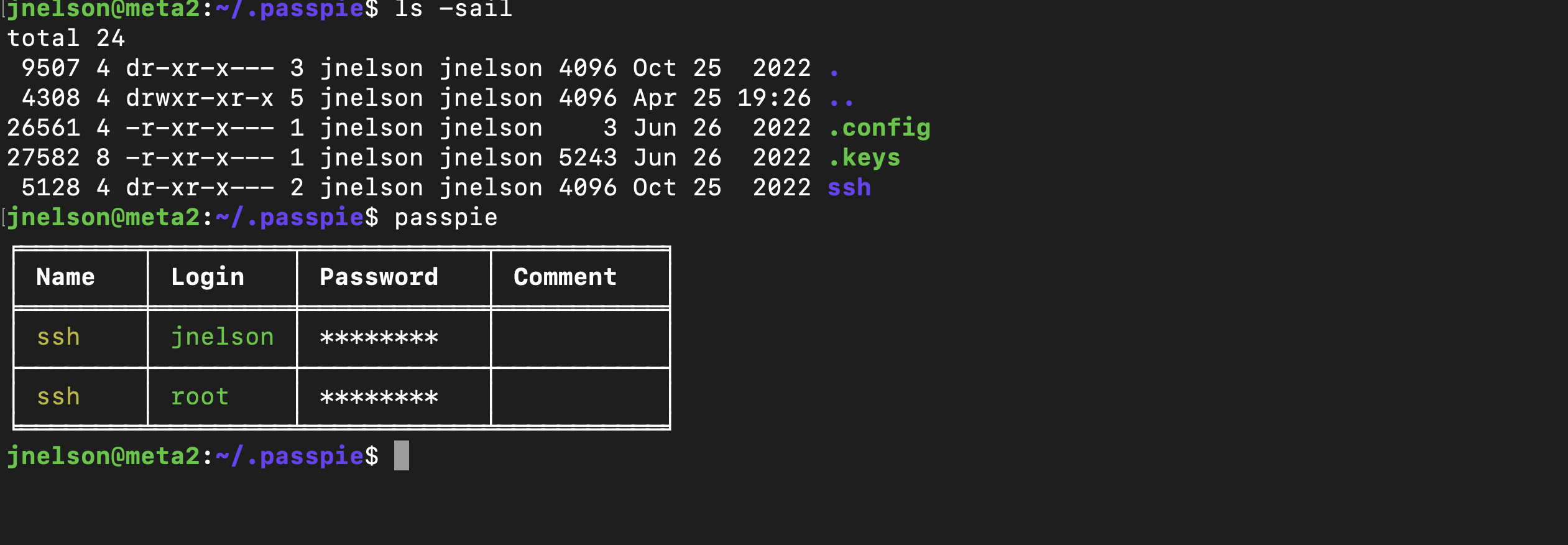The width and height of the screenshot is (1568, 545).
Task: Click masked password in root row
Action: click(379, 398)
